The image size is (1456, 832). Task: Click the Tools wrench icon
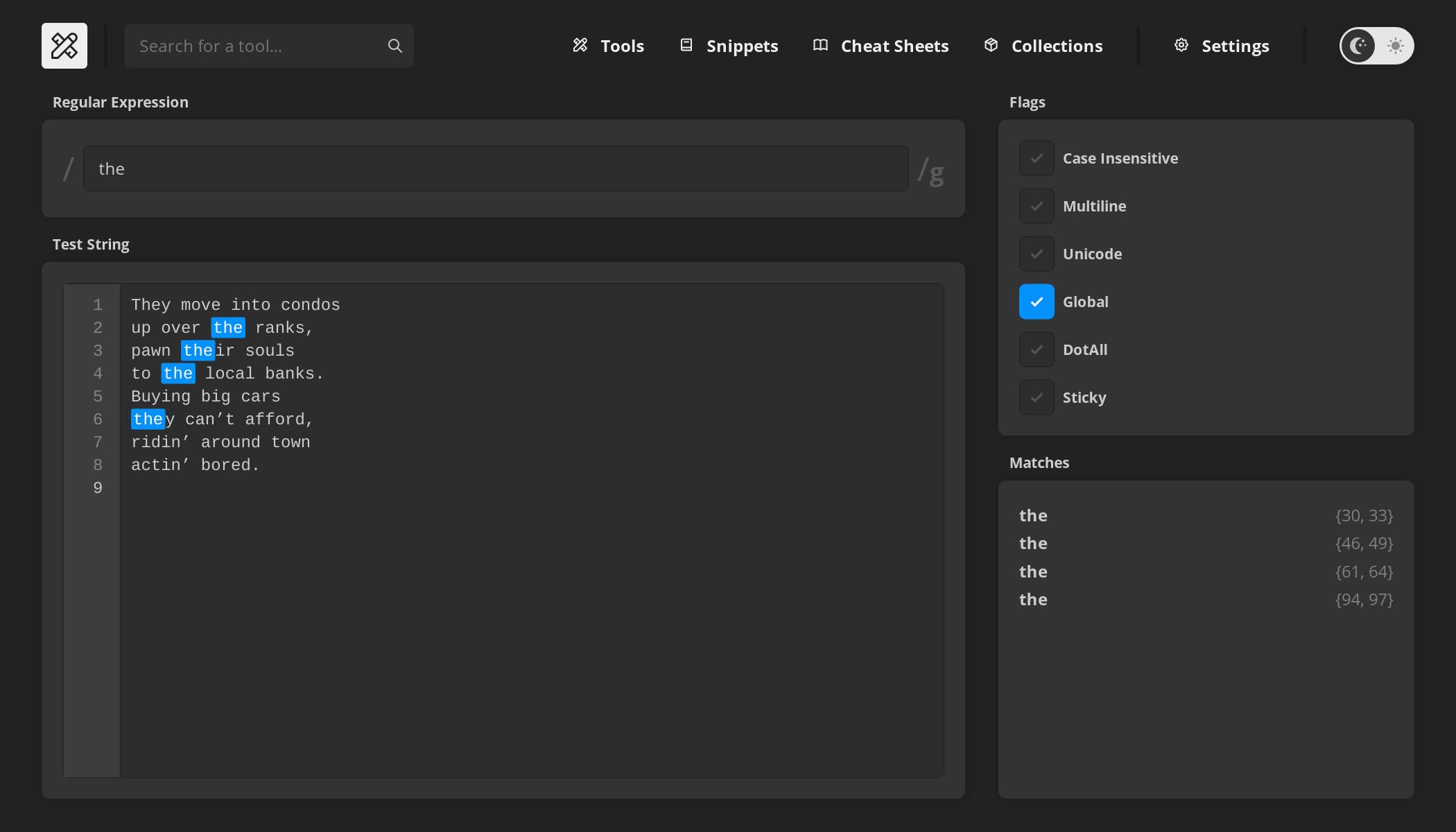(x=580, y=45)
